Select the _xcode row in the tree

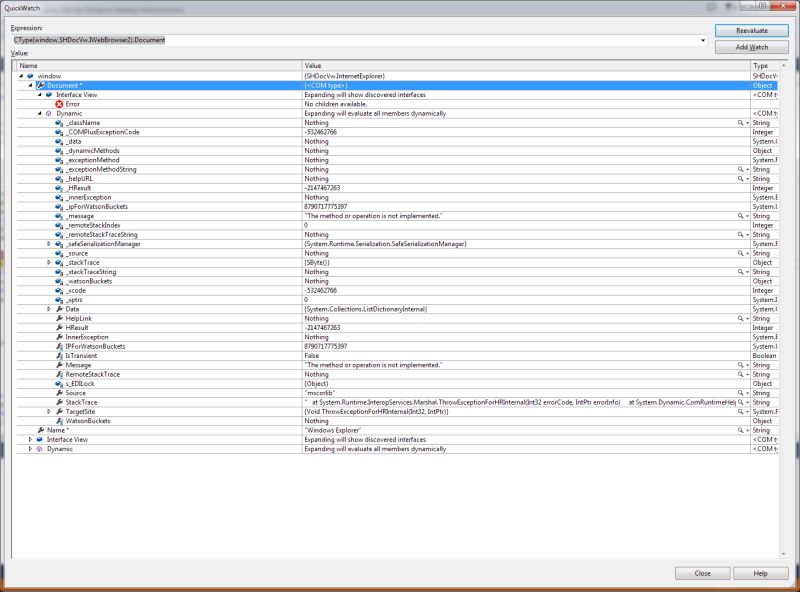[397, 290]
